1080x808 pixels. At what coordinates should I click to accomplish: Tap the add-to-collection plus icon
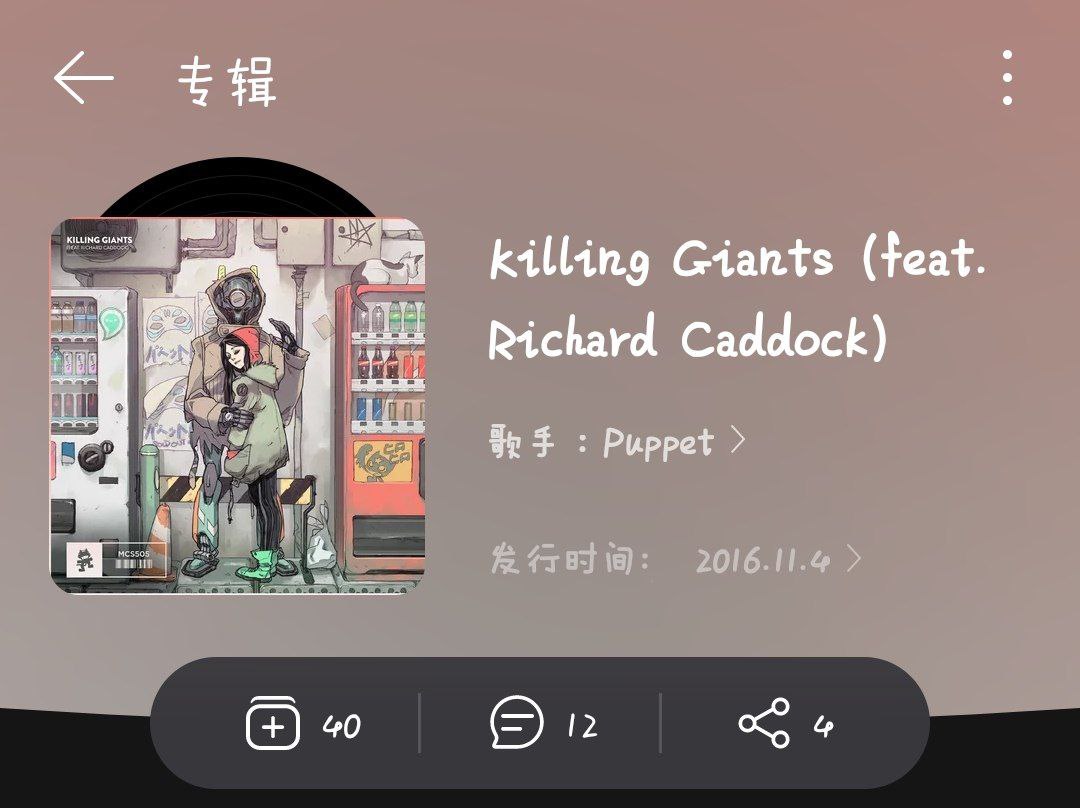(273, 723)
